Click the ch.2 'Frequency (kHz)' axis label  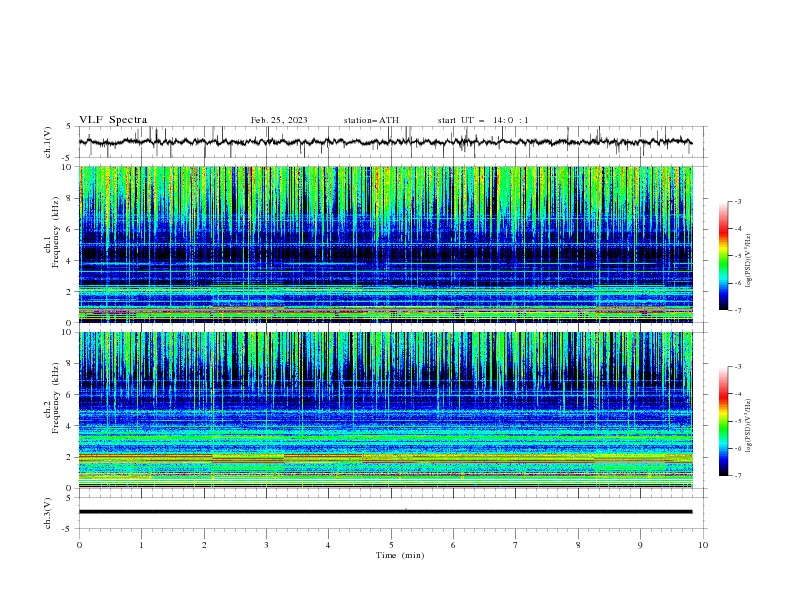[x=56, y=398]
